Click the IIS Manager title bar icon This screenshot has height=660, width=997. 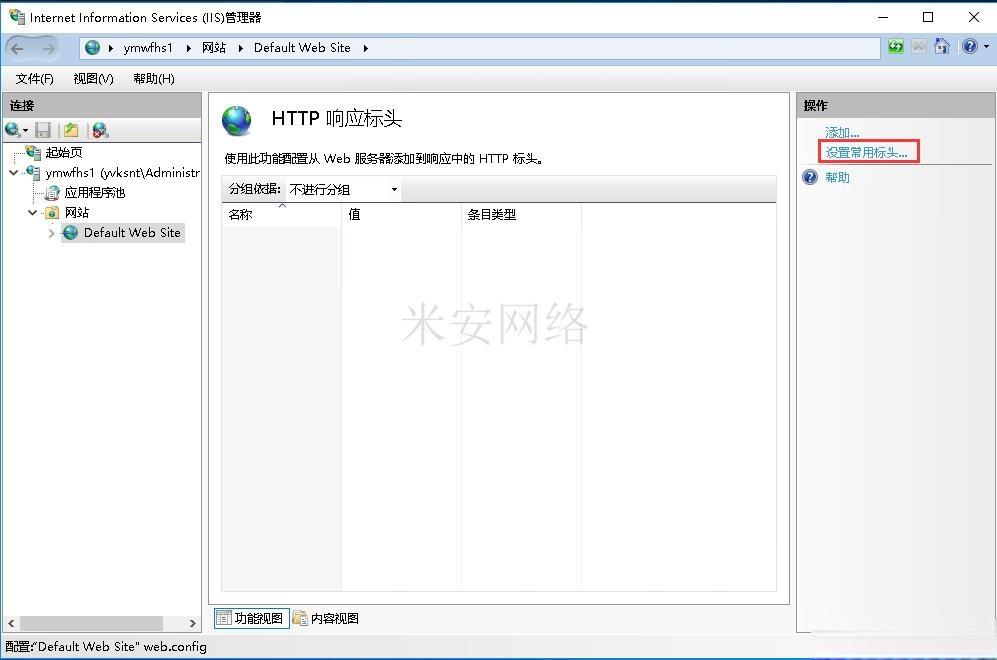pos(17,17)
